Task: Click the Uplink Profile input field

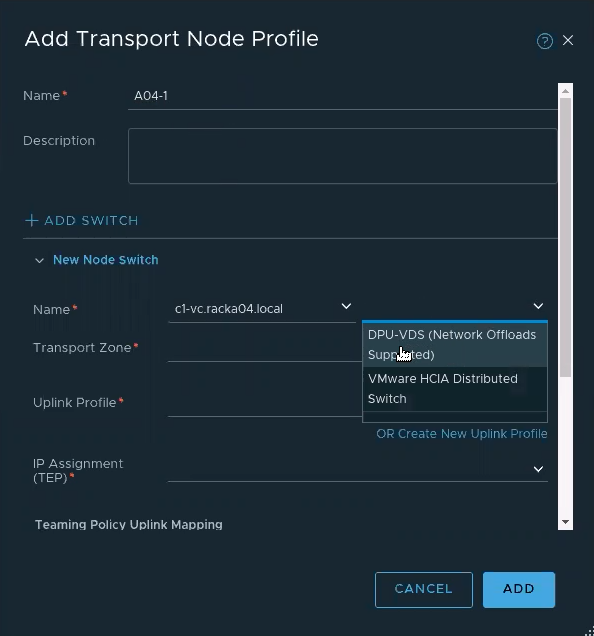Action: coord(265,404)
